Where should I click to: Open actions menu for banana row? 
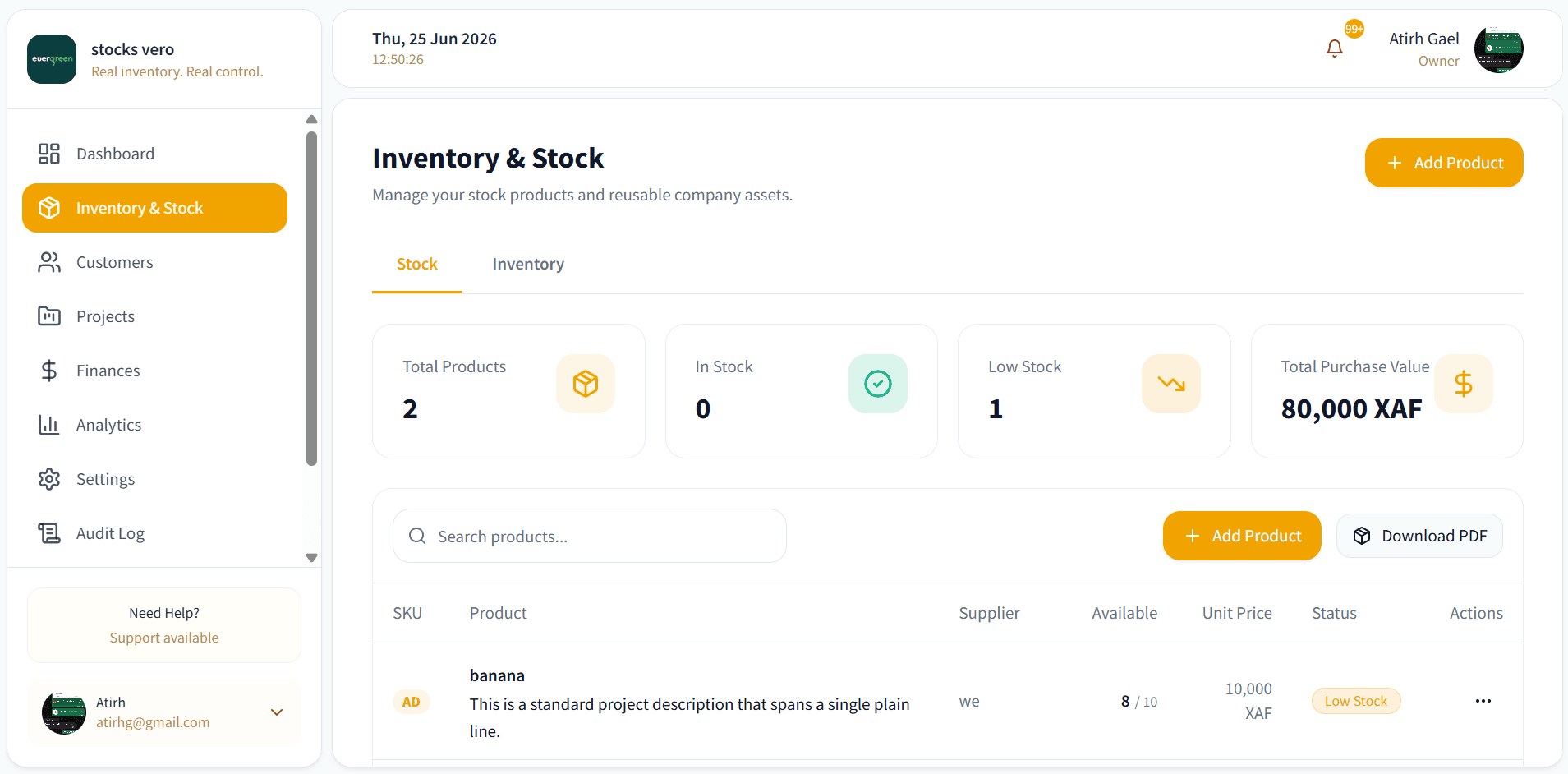(x=1483, y=701)
